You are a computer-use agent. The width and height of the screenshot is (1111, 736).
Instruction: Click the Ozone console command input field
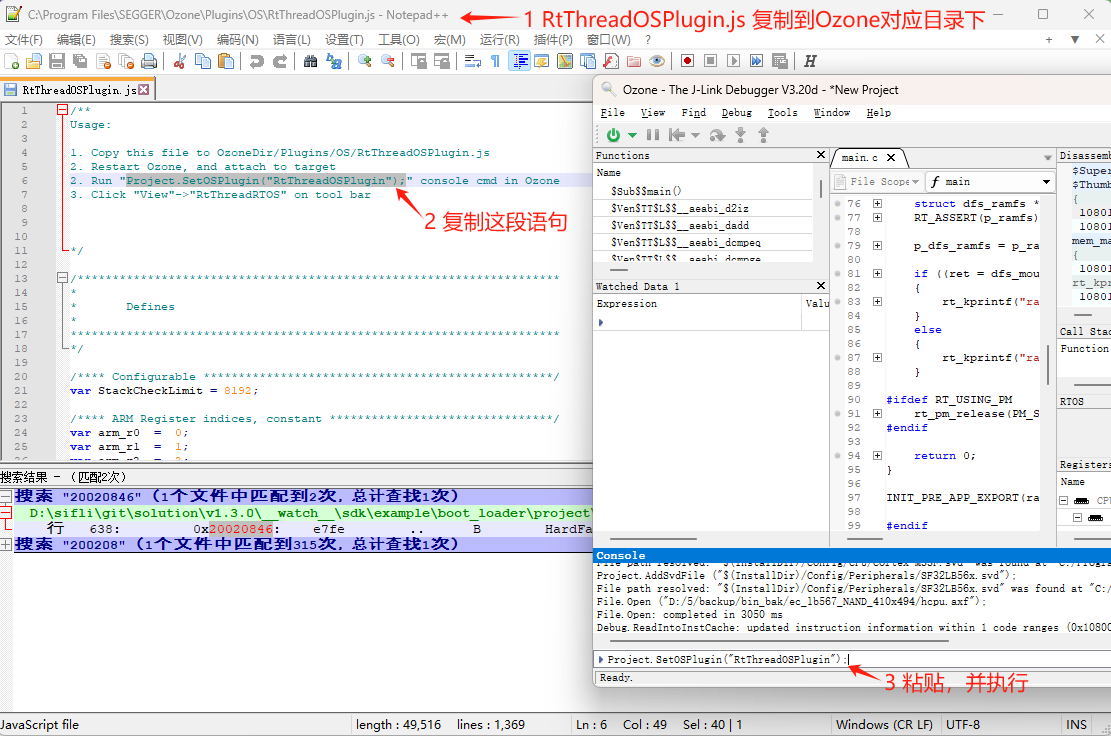click(854, 659)
